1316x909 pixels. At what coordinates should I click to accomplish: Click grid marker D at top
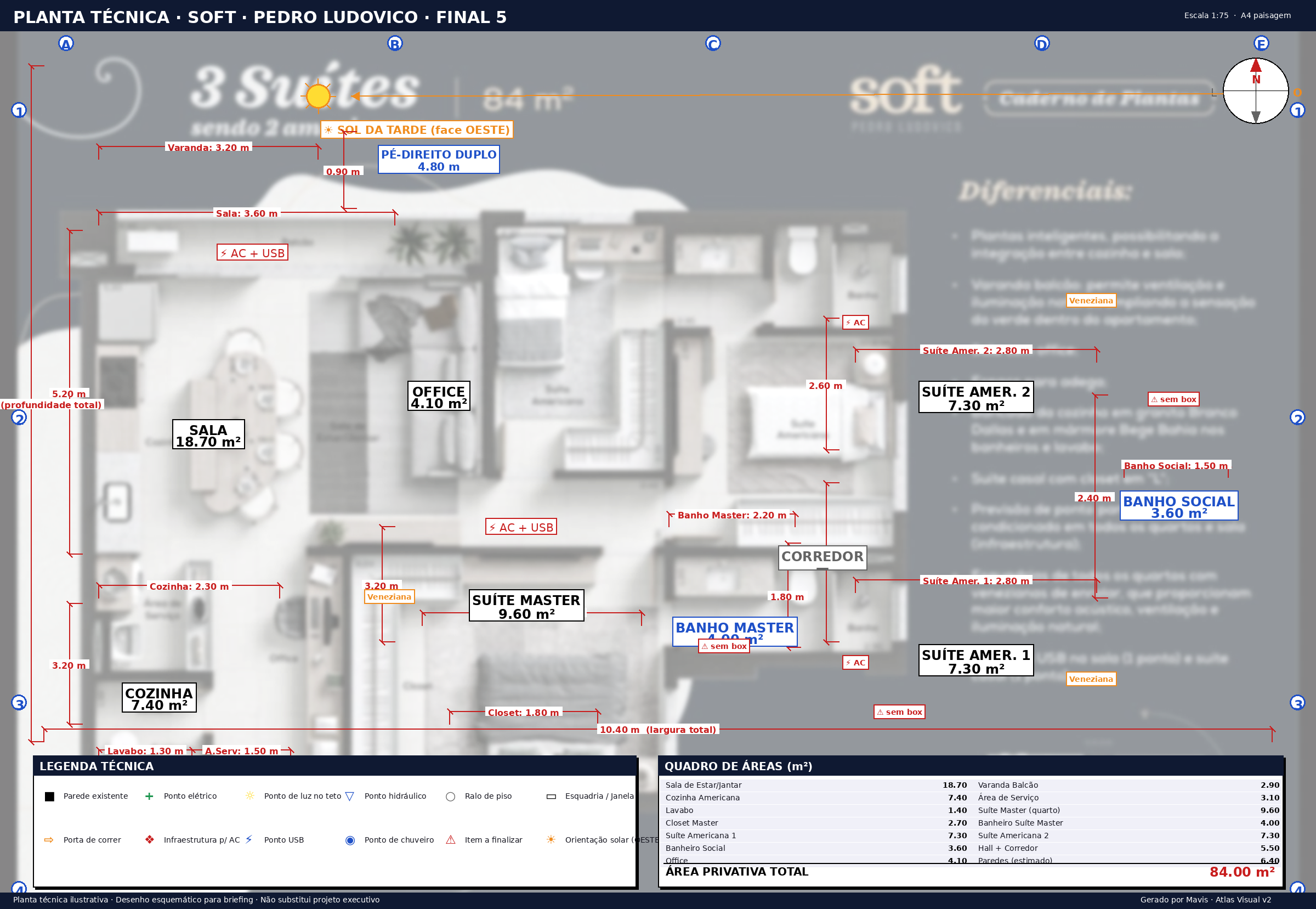[x=1042, y=43]
